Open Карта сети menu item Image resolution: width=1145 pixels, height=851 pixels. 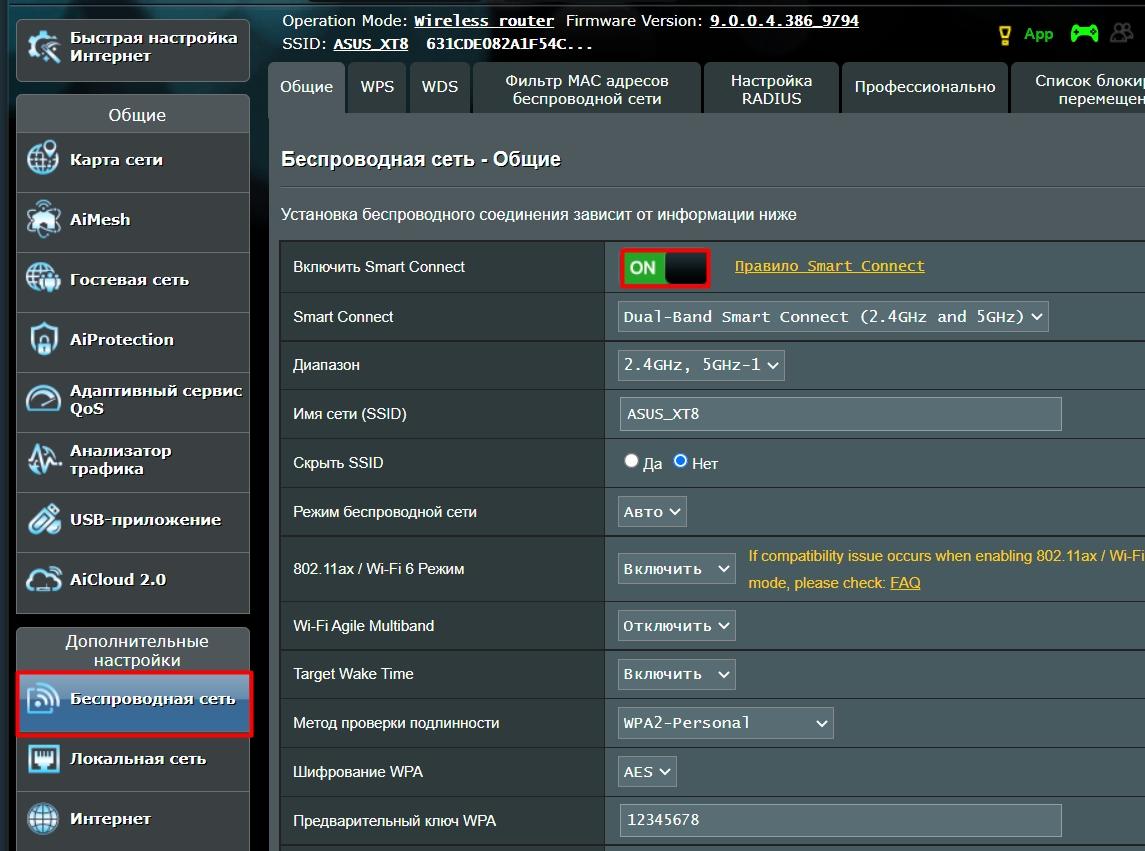point(133,162)
